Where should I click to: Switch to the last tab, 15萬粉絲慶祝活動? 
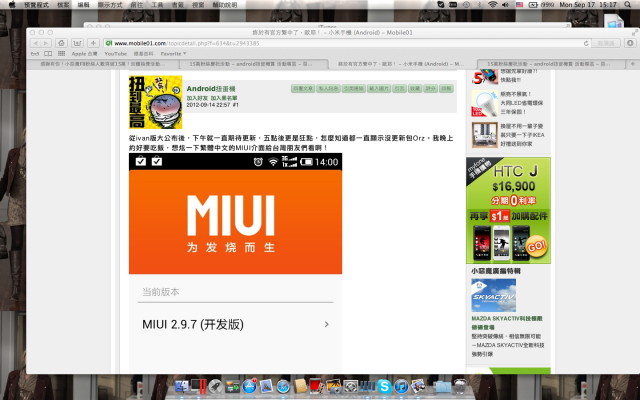coord(551,64)
